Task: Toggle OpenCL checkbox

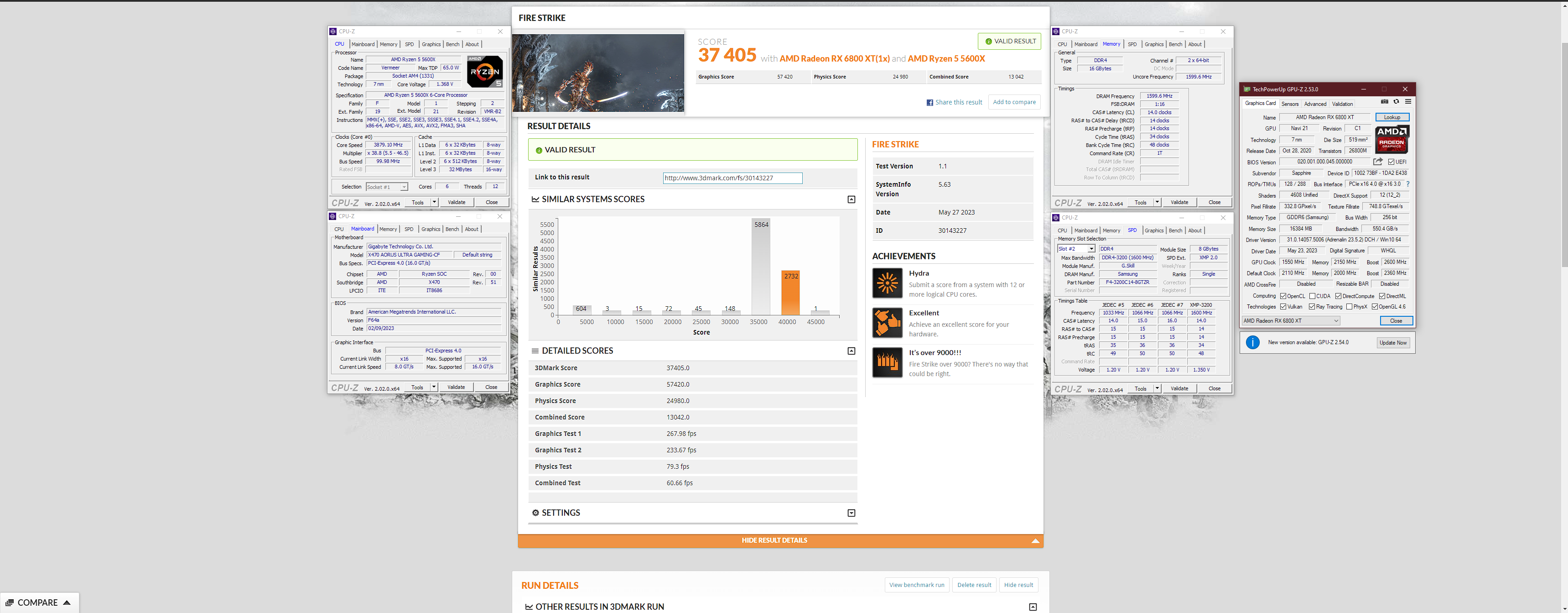Action: coord(1283,296)
